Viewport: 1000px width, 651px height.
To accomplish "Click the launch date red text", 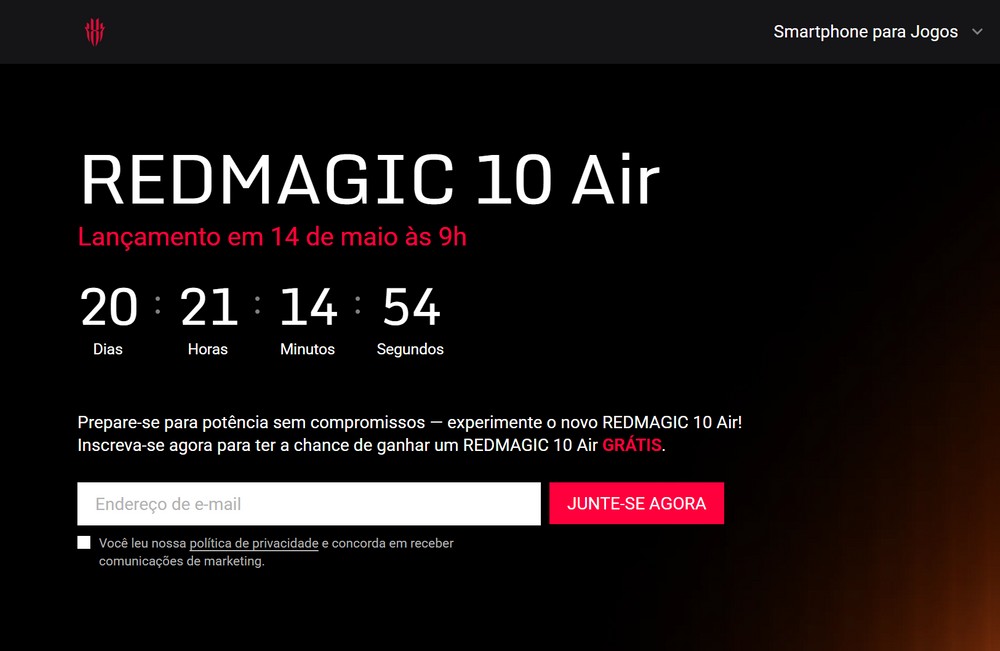I will click(272, 237).
